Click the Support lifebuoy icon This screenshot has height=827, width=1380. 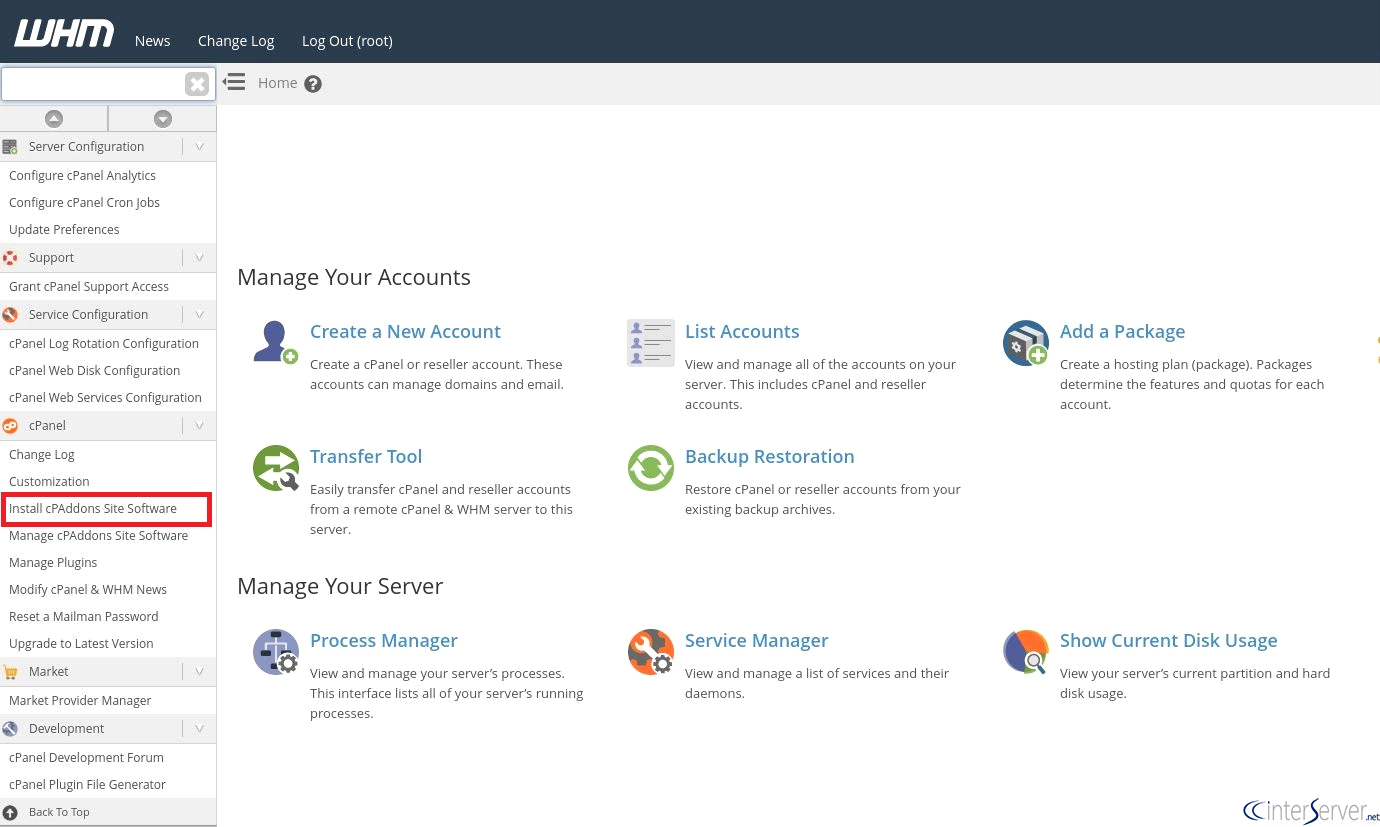tap(10, 258)
